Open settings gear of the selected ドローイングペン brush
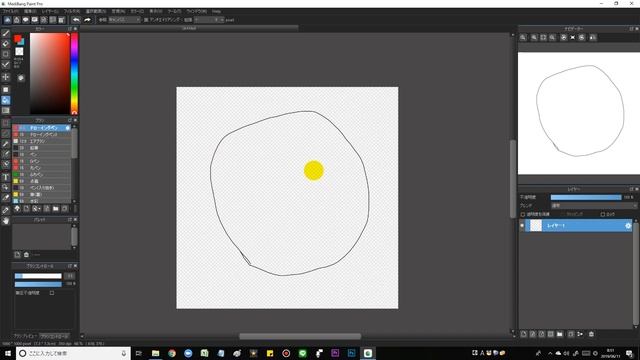The width and height of the screenshot is (640, 360). click(x=68, y=128)
